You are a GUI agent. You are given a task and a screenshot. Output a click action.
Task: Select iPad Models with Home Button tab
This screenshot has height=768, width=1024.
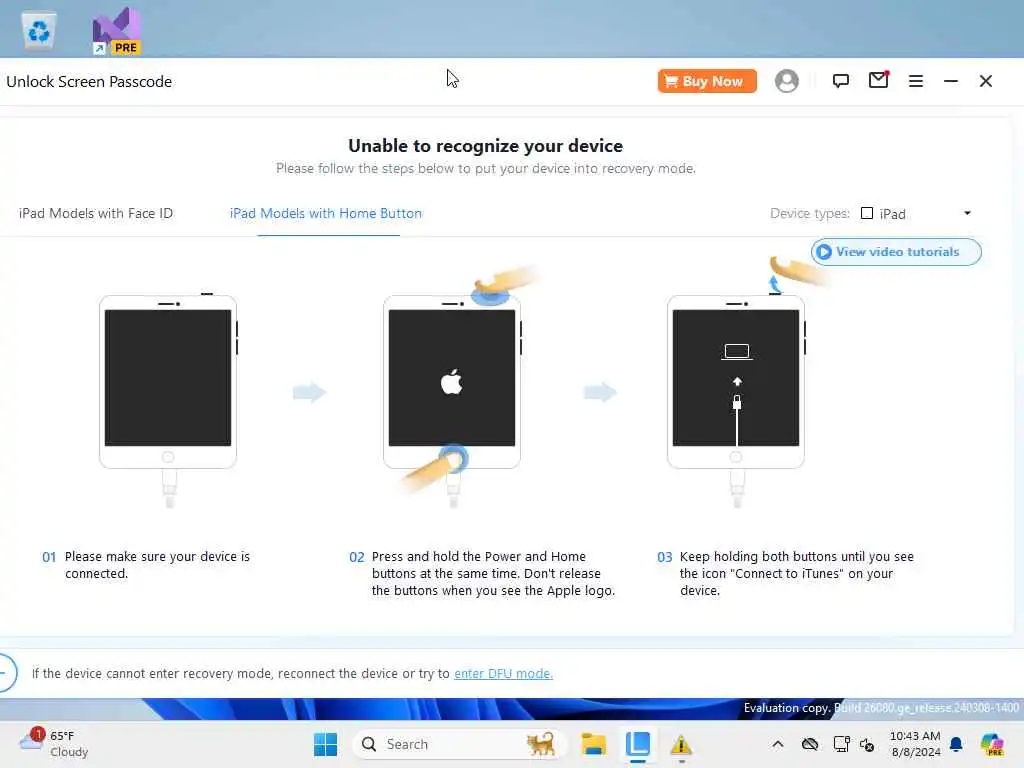(326, 214)
